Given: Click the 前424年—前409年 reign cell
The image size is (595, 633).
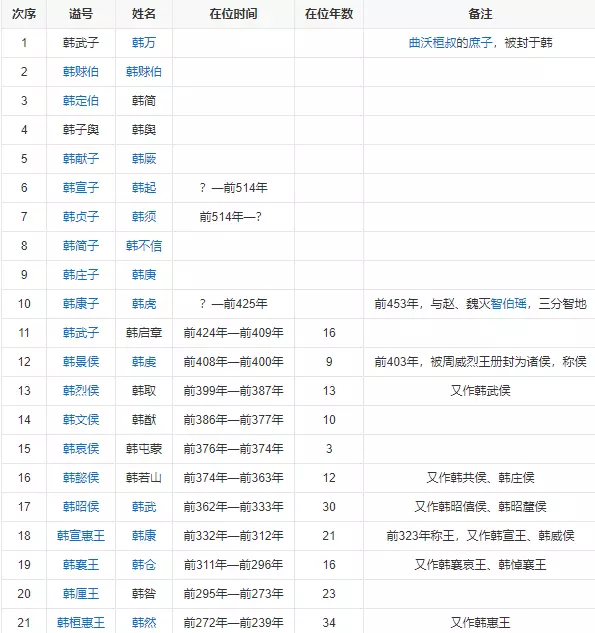Looking at the screenshot, I should [233, 333].
